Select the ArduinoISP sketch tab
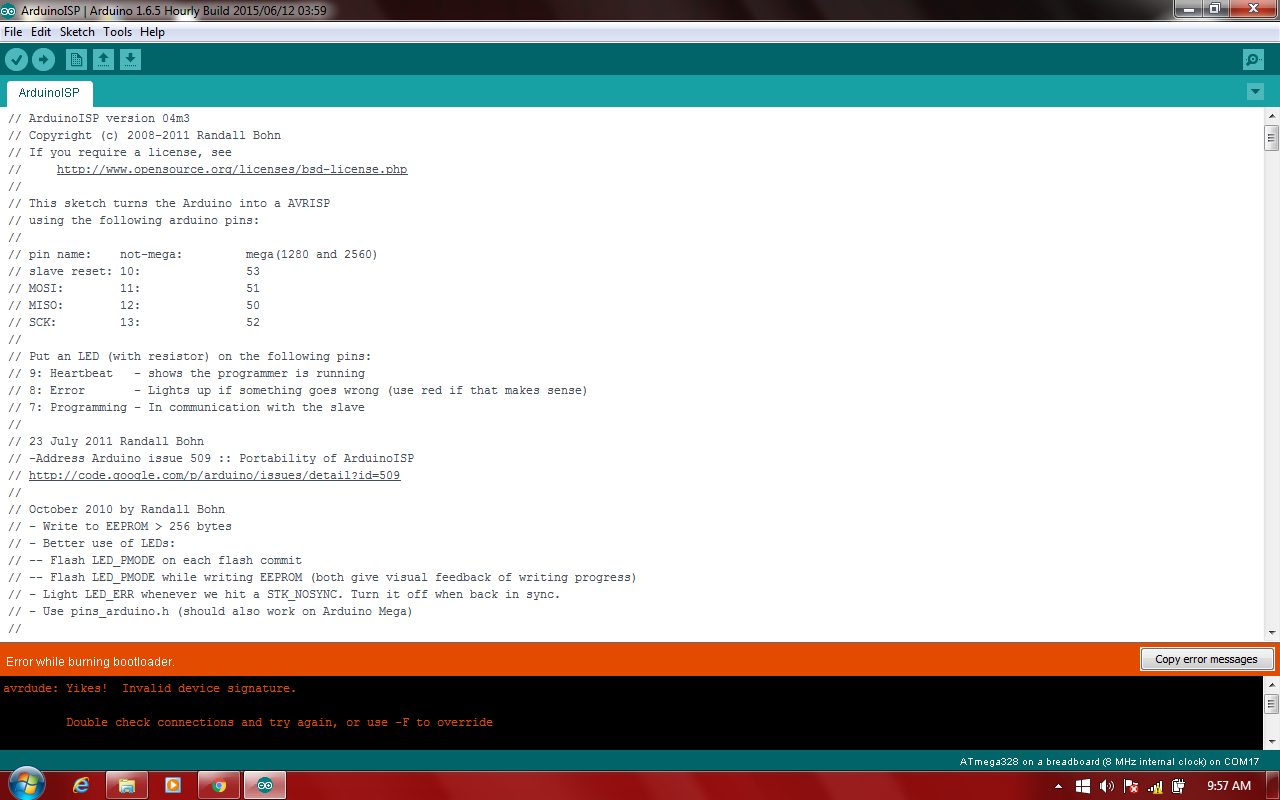 49,93
